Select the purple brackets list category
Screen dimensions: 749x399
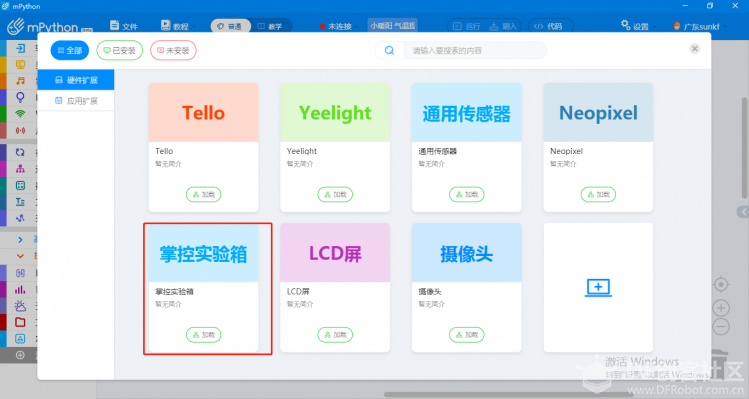point(20,273)
